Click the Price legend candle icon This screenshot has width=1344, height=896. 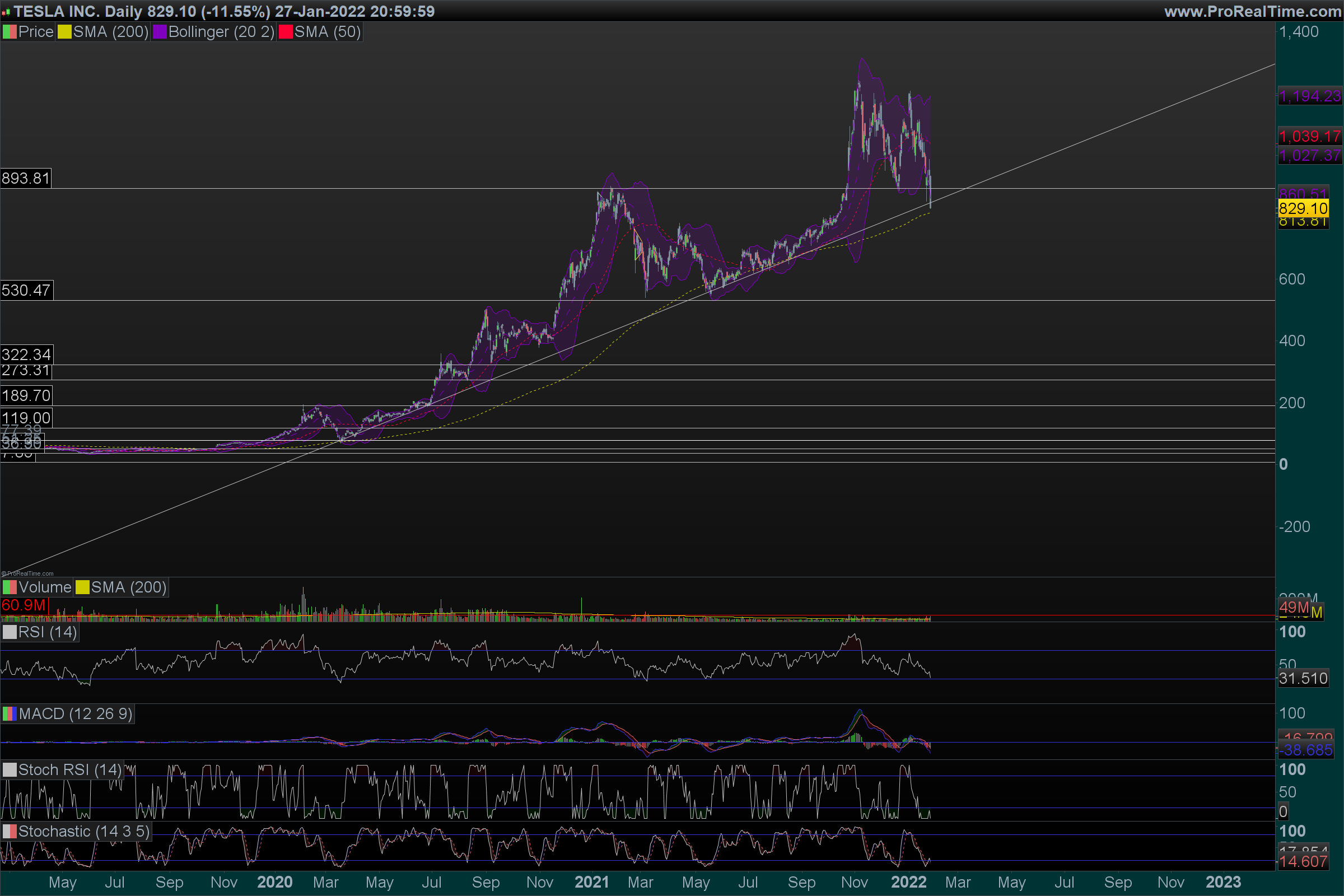(10, 32)
